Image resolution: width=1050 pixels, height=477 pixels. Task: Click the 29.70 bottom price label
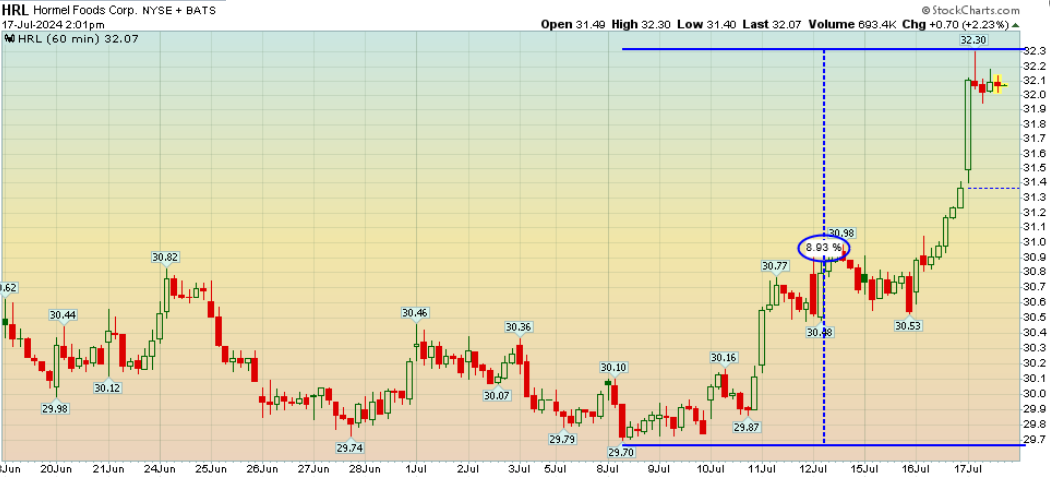(622, 452)
